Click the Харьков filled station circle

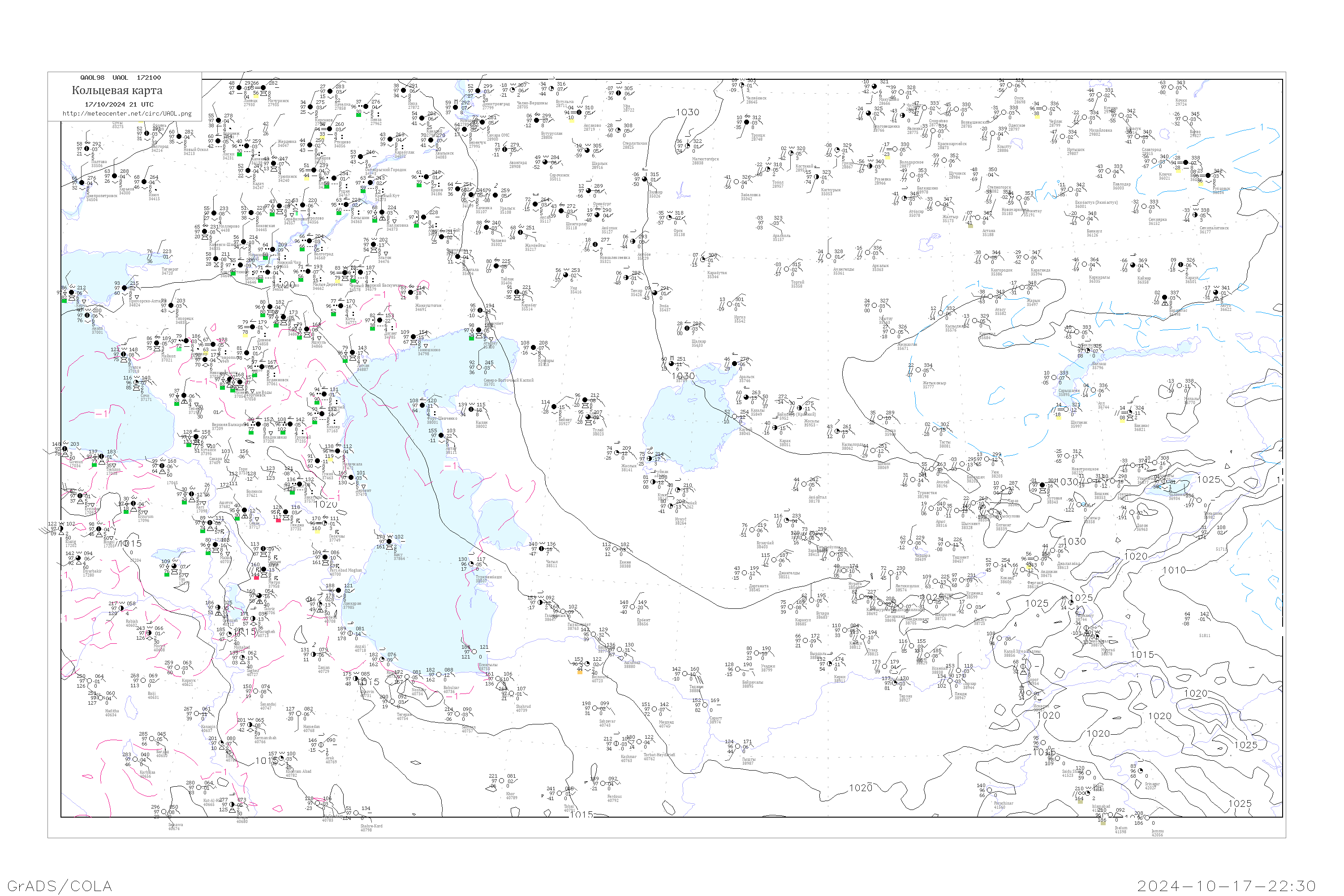pos(115,176)
